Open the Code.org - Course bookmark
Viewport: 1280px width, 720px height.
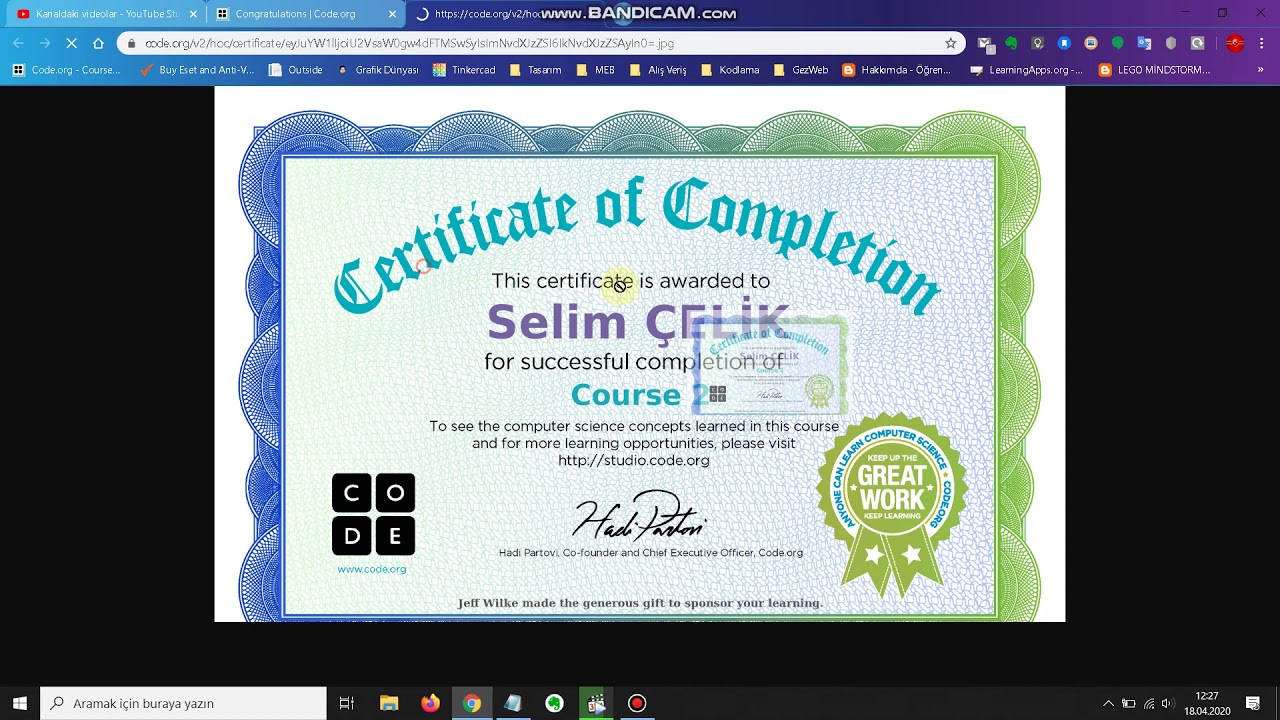point(66,70)
